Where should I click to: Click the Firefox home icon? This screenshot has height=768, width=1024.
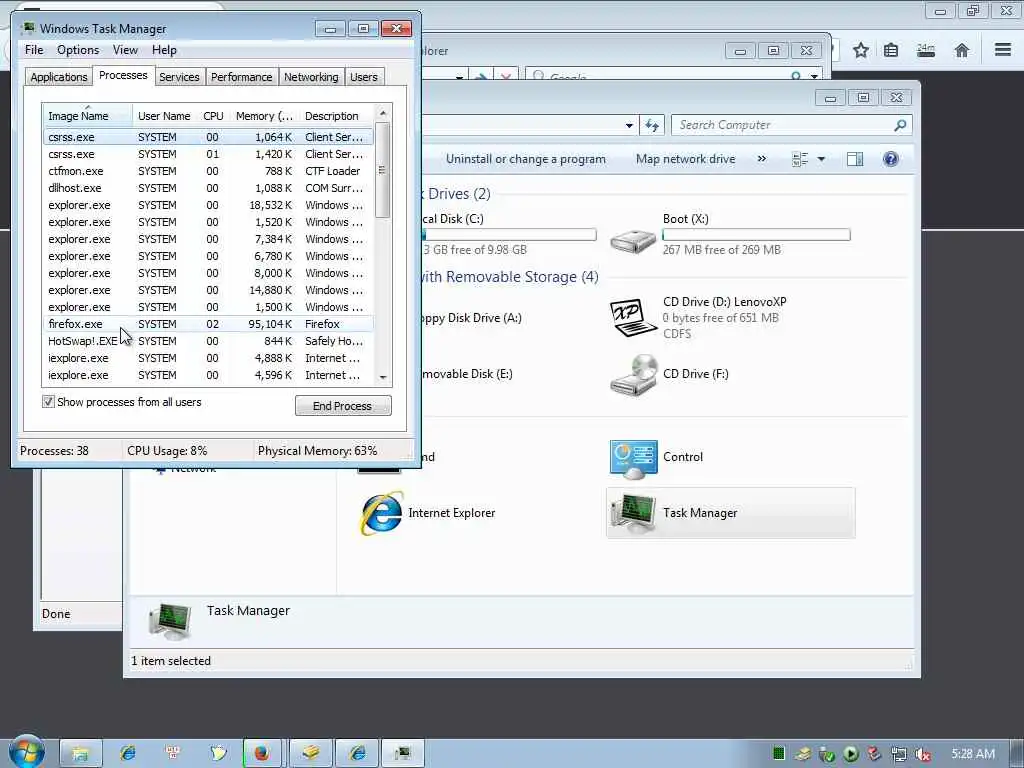961,50
